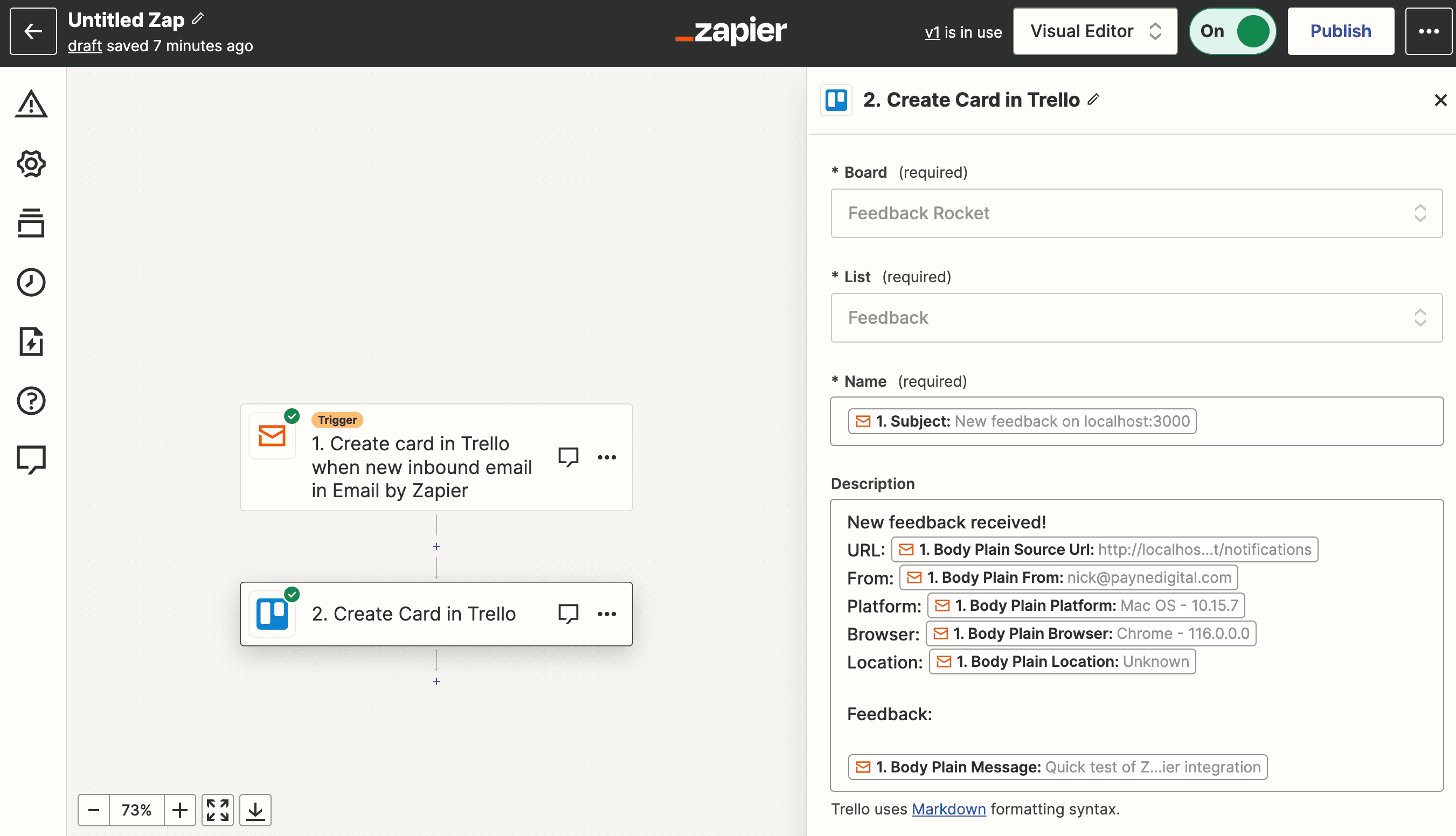Open the versions stack icon in sidebar
Image resolution: width=1456 pixels, height=836 pixels.
point(31,223)
